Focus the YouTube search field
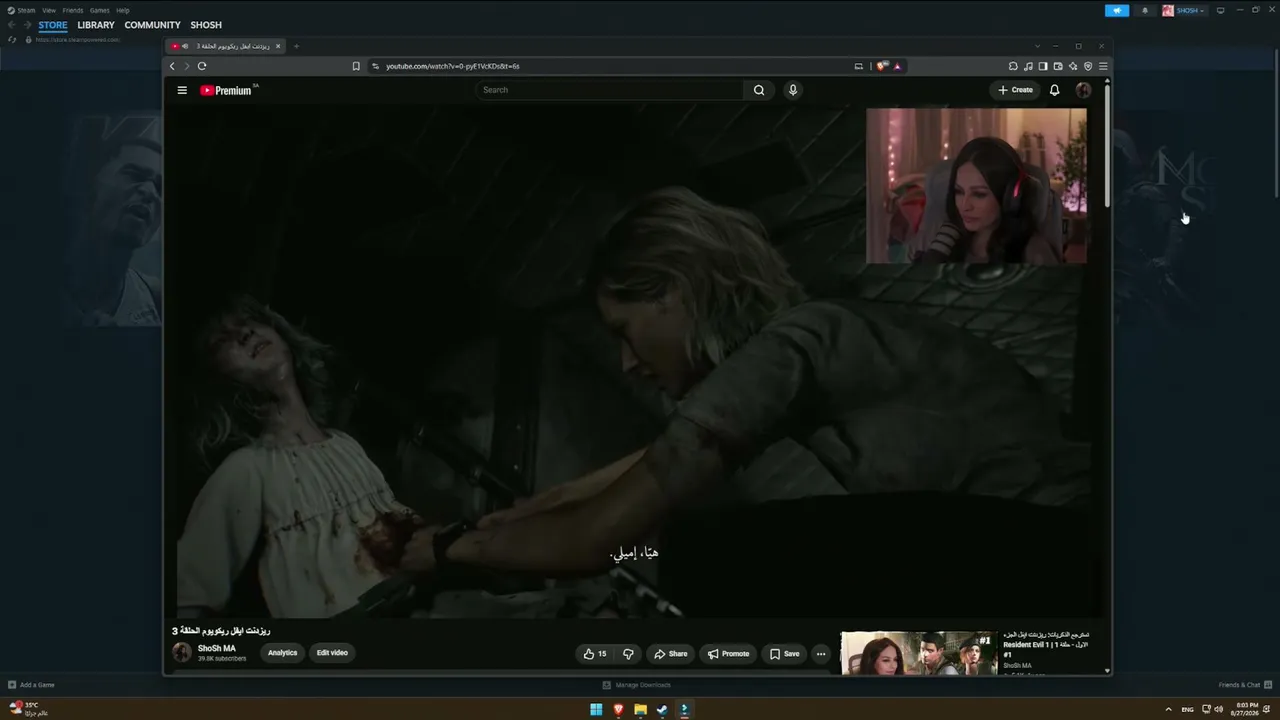1280x720 pixels. point(610,90)
